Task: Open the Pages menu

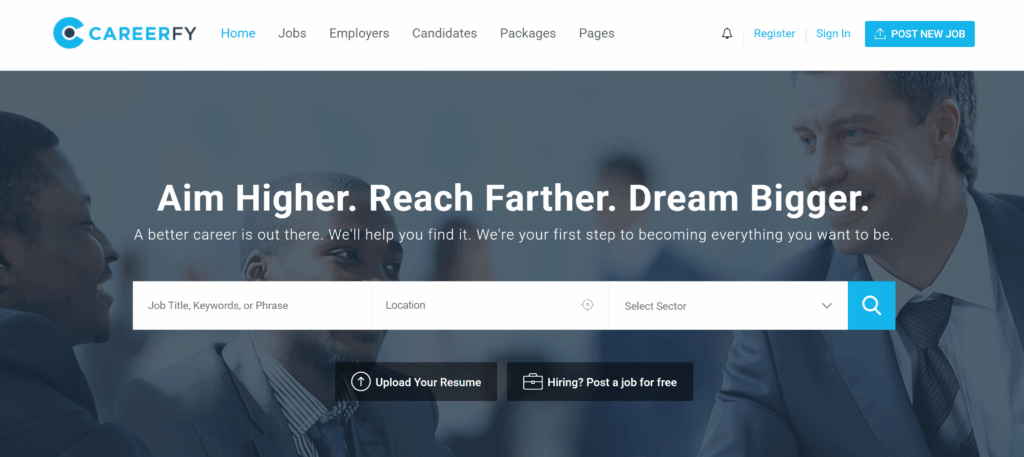Action: click(x=596, y=33)
